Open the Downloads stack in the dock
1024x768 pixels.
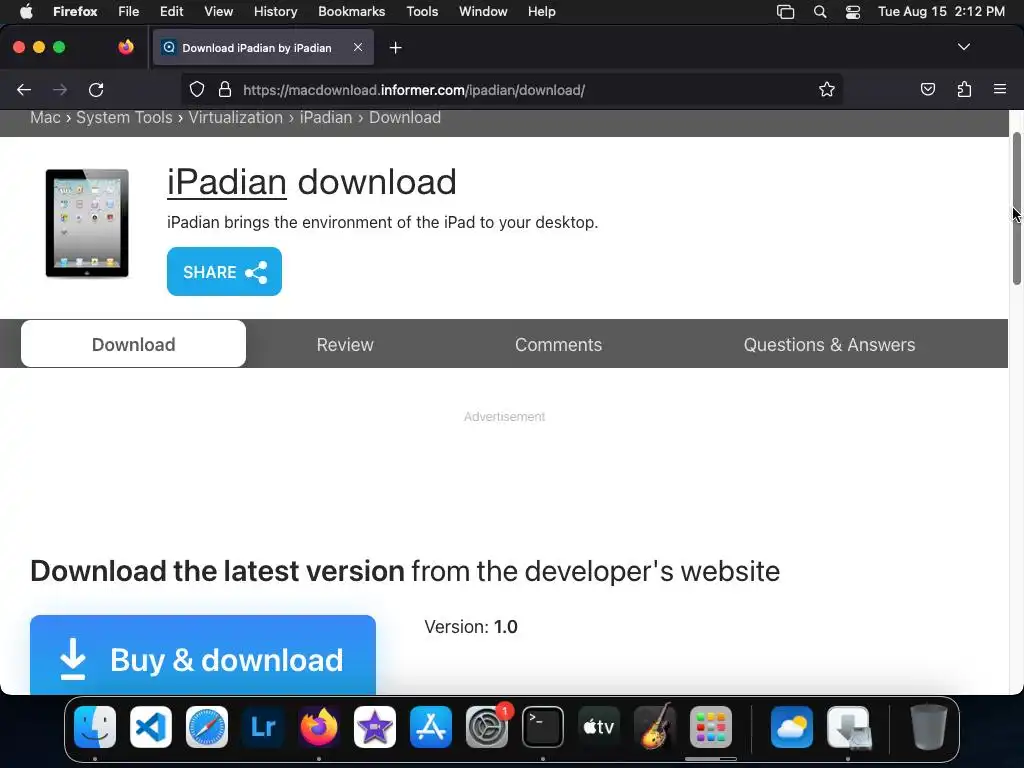pyautogui.click(x=848, y=727)
